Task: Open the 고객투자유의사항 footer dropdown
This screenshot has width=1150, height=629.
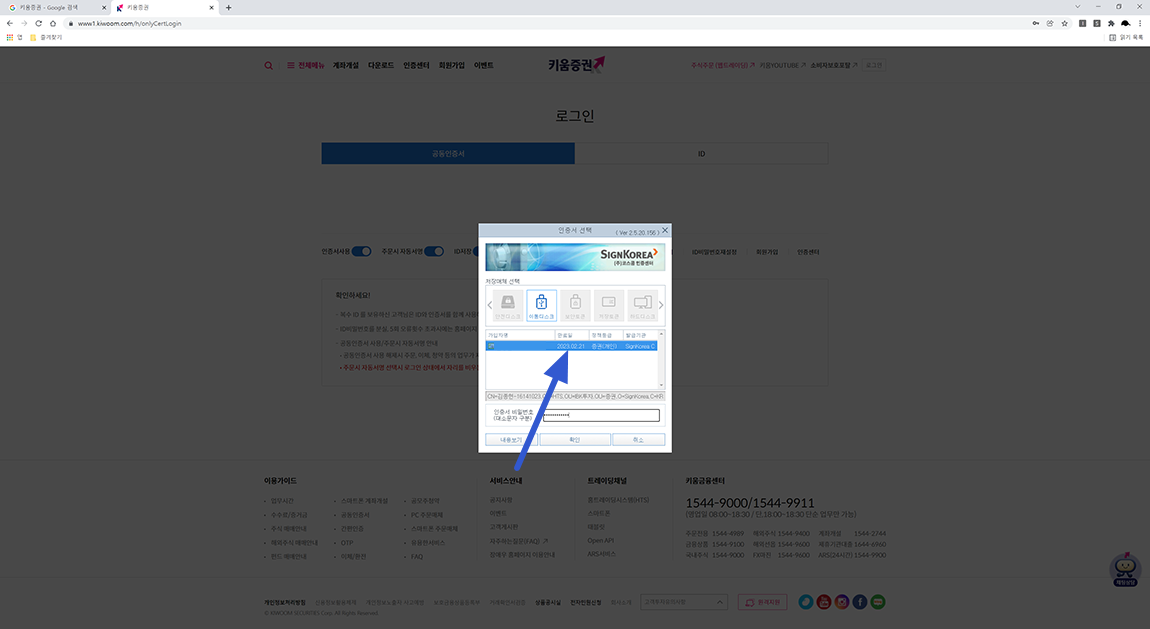Action: (684, 602)
